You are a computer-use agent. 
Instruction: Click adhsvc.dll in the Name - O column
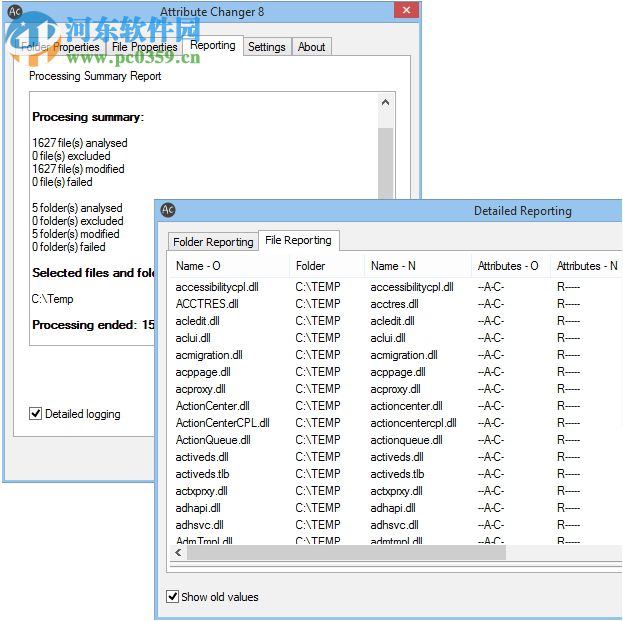coord(199,525)
